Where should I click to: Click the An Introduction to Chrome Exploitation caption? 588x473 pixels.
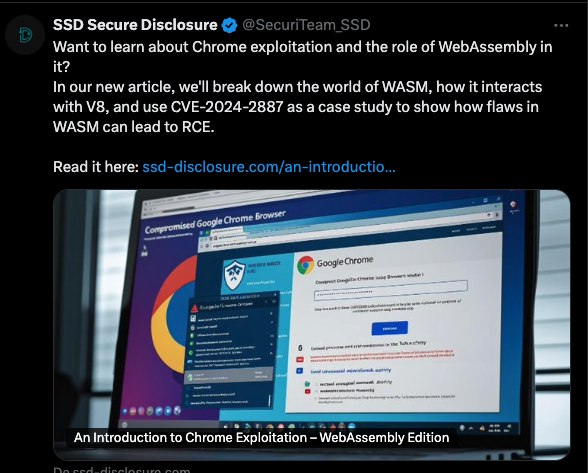(261, 437)
